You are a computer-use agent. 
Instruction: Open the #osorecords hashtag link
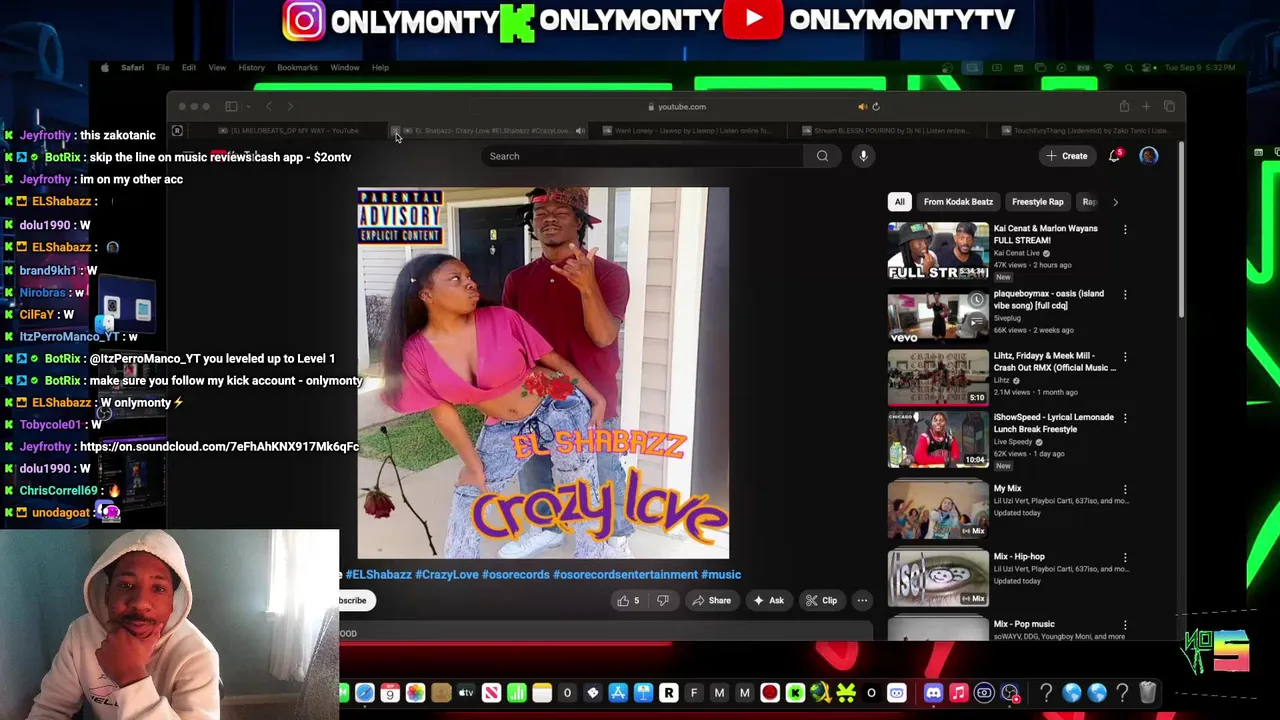(x=515, y=575)
